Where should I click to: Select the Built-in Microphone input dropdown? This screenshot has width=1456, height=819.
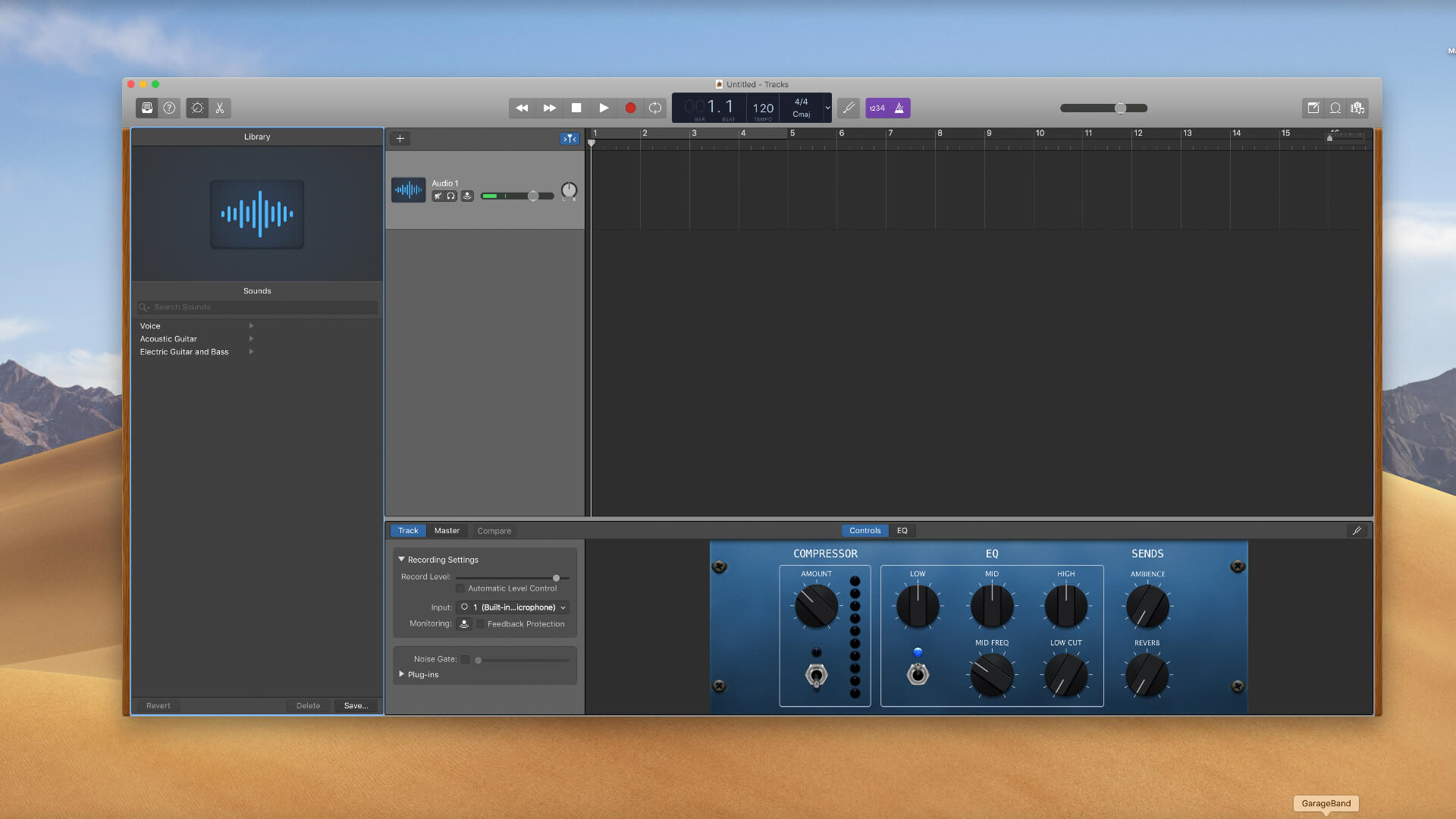pos(515,607)
